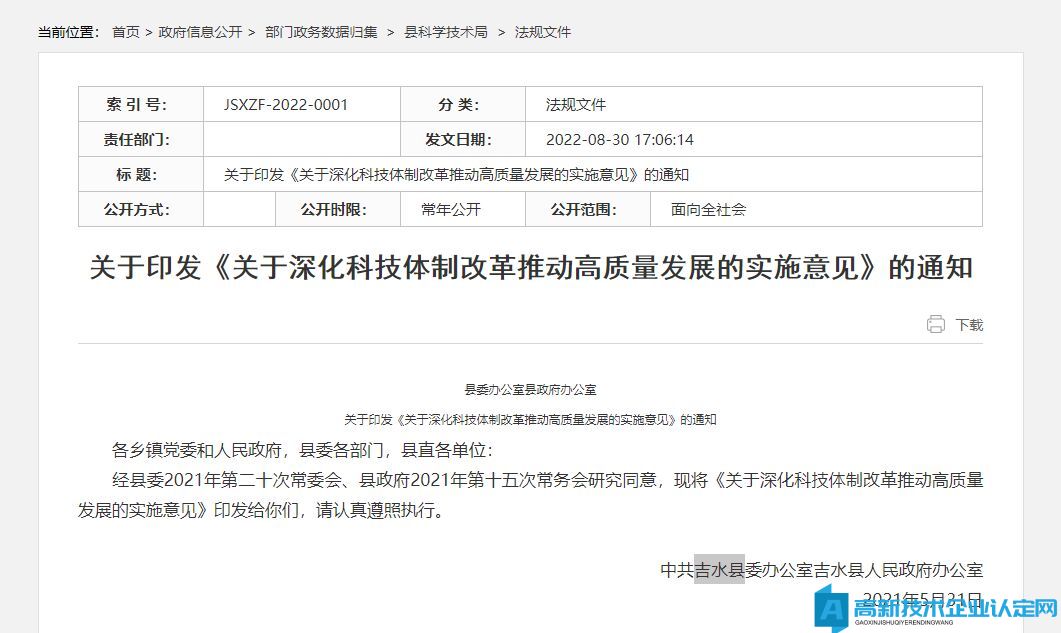Click the 常年公开 table cell

tap(451, 210)
